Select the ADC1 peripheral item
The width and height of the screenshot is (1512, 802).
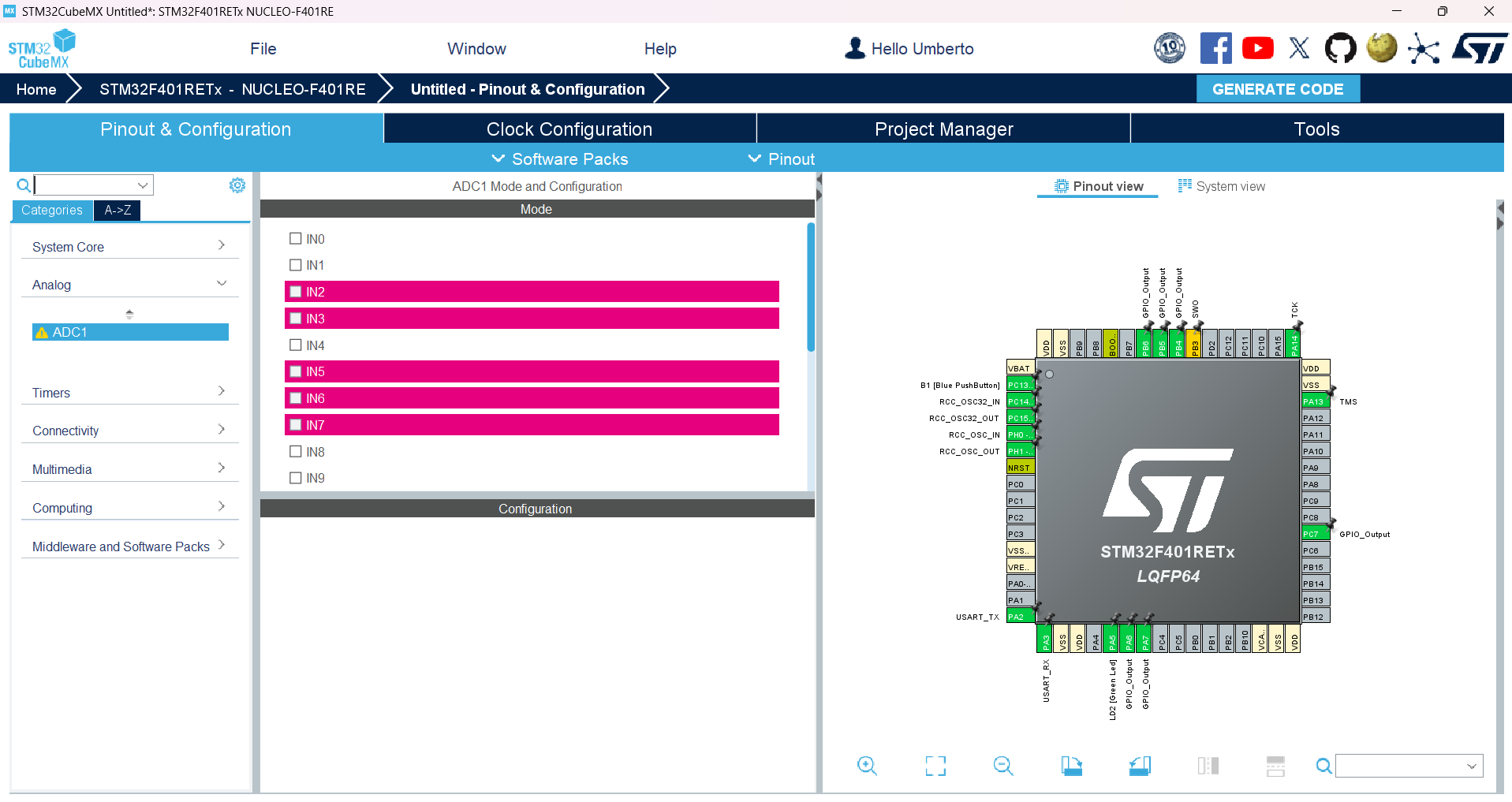click(130, 333)
